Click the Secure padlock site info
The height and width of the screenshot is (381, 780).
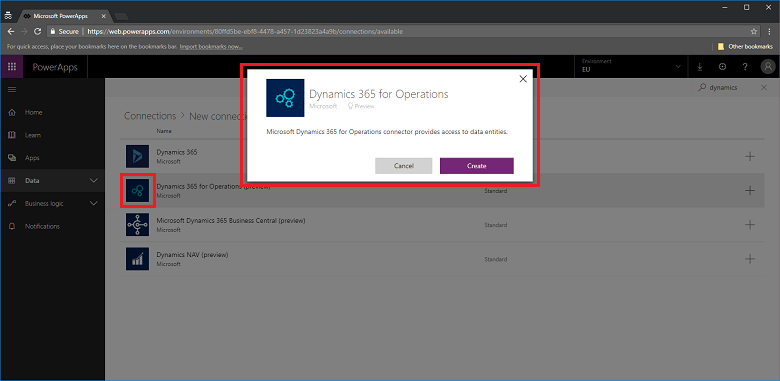pos(65,31)
